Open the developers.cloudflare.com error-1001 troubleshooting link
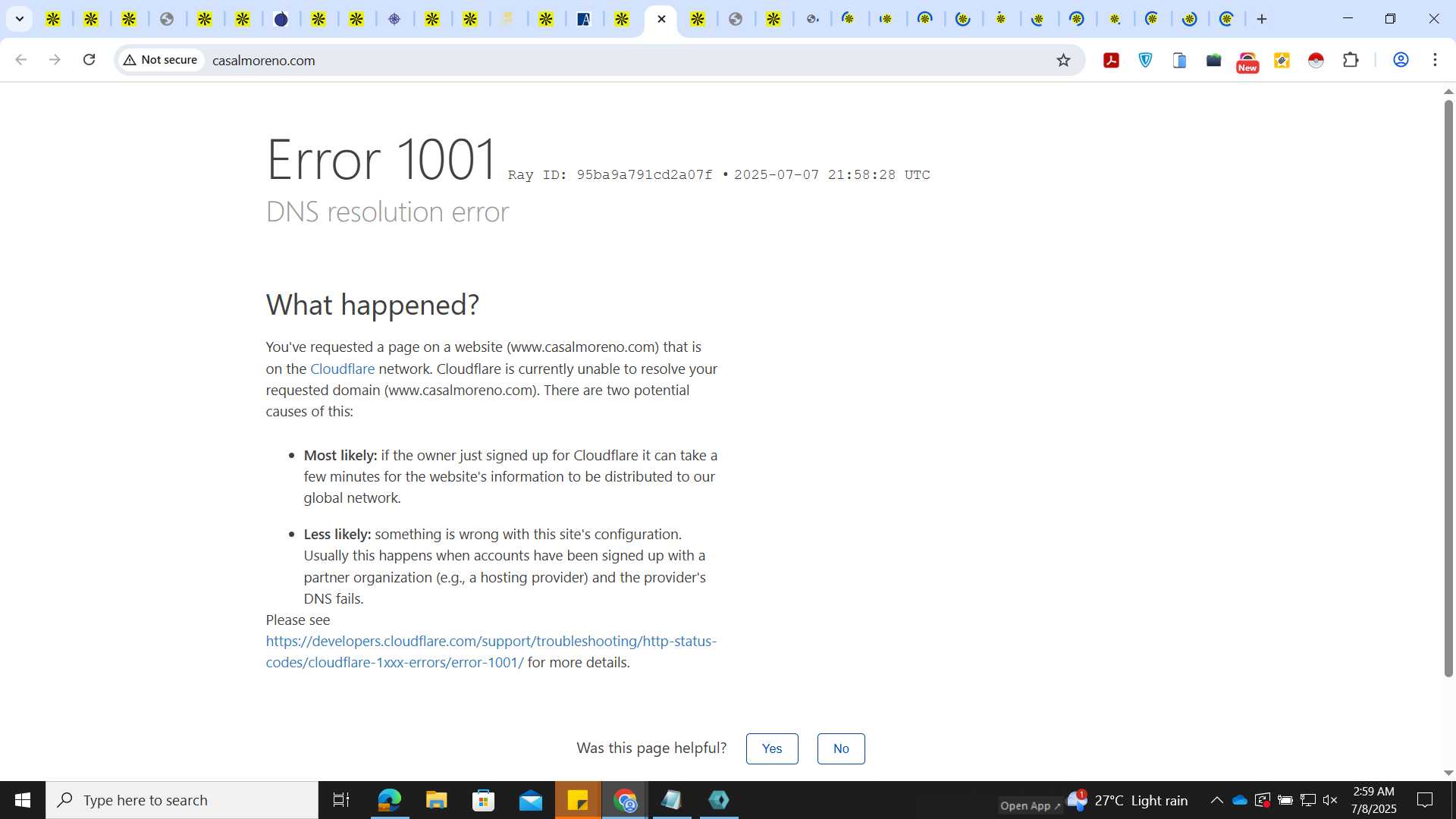Image resolution: width=1456 pixels, height=819 pixels. [491, 651]
